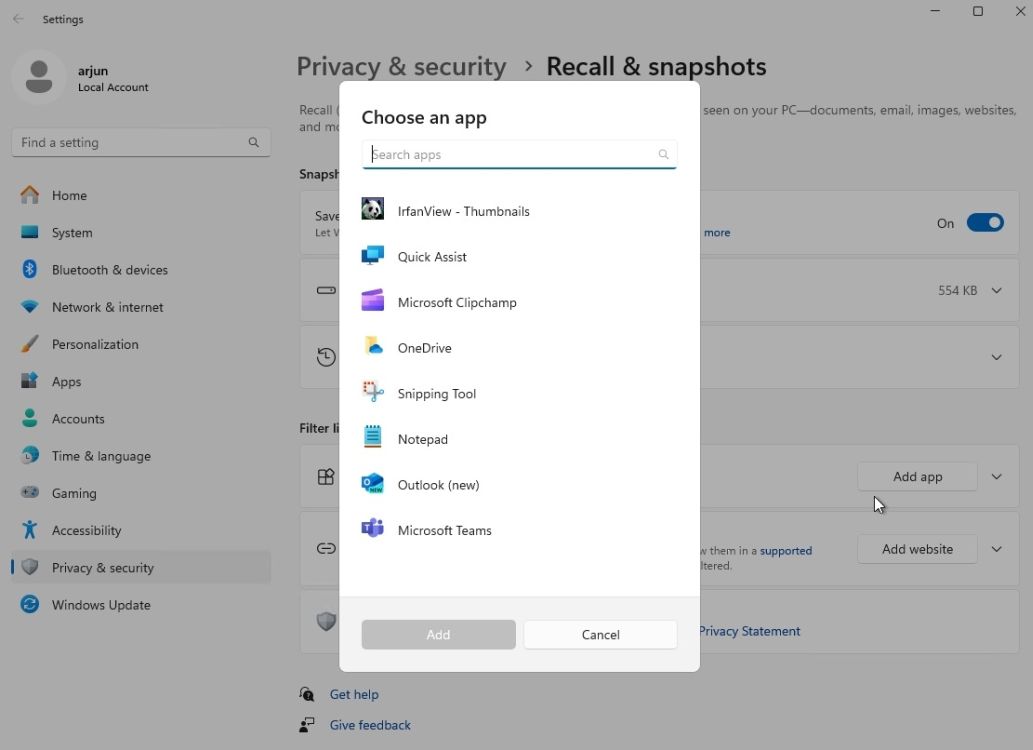This screenshot has height=750, width=1033.
Task: Click the OneDrive cloud icon
Action: (372, 347)
